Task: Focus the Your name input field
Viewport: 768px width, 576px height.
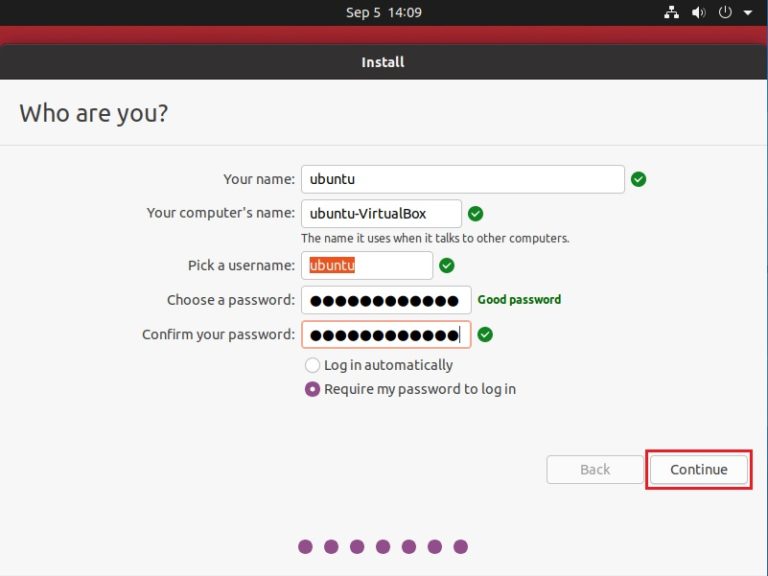Action: [463, 179]
